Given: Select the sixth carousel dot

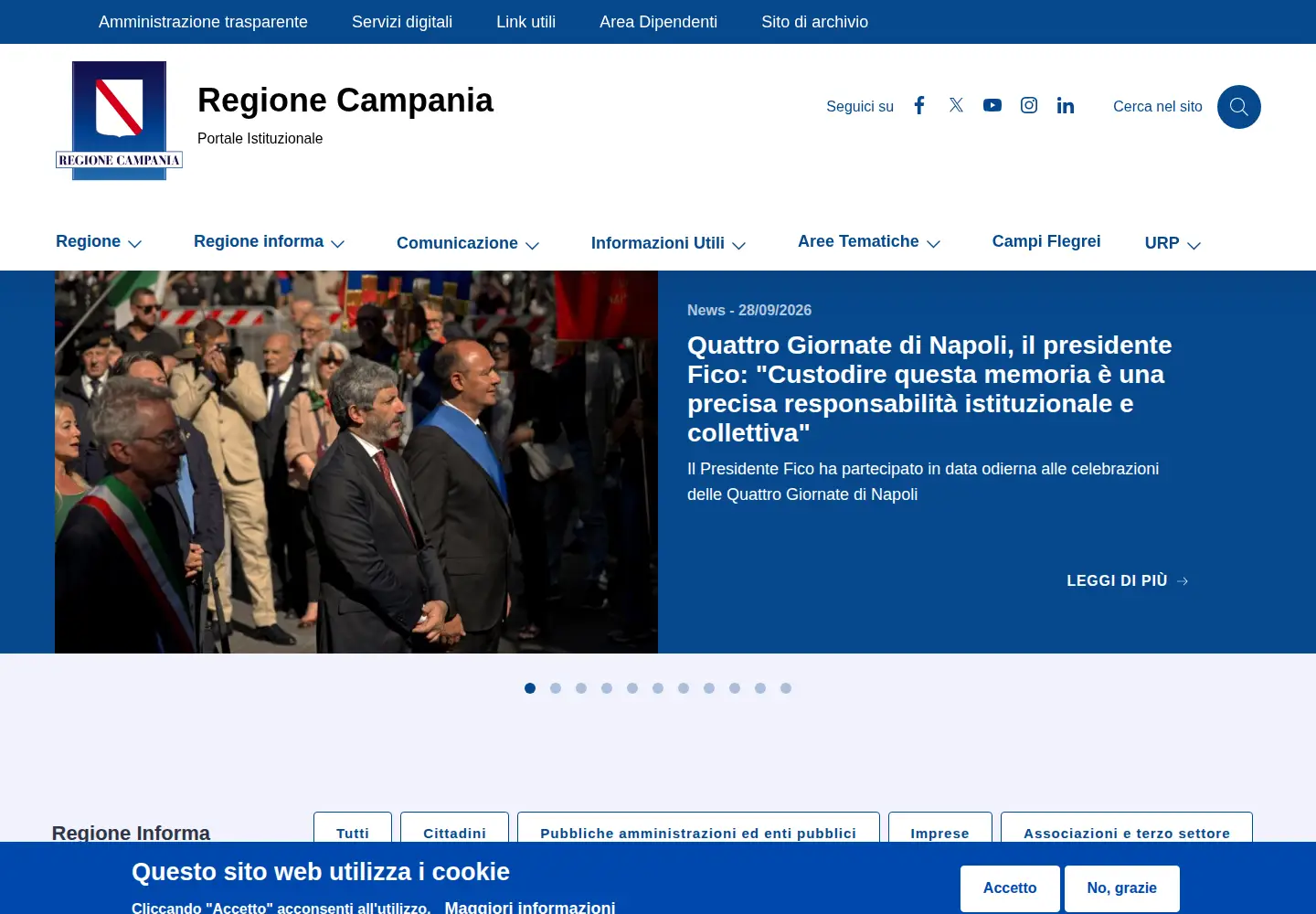Looking at the screenshot, I should 658,688.
